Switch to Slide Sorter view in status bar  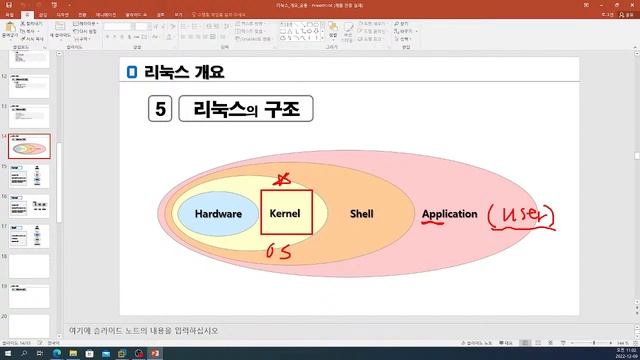(538, 343)
